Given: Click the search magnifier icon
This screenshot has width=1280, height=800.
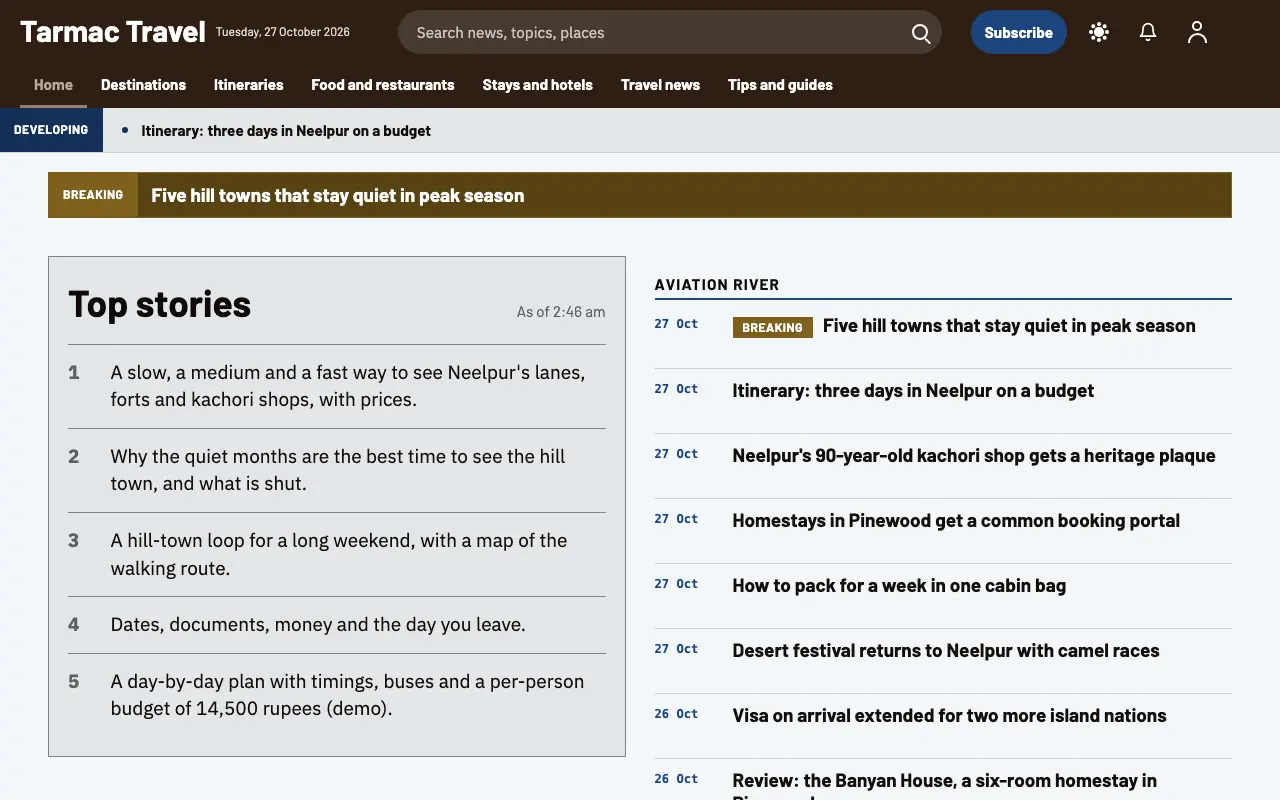Looking at the screenshot, I should pyautogui.click(x=921, y=33).
